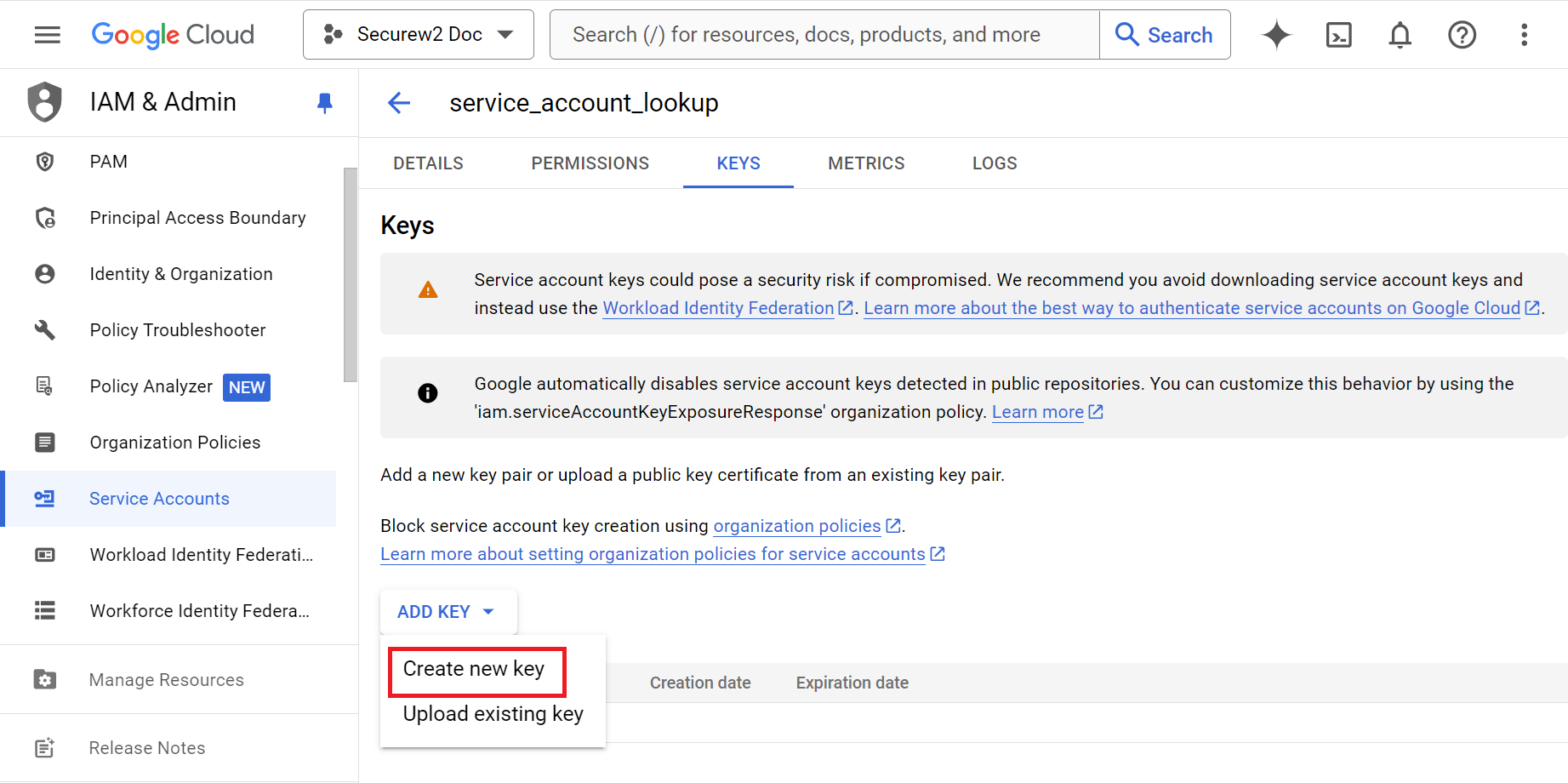Unpin IAM & Admin with the pin icon
This screenshot has height=783, width=1568.
pyautogui.click(x=324, y=103)
